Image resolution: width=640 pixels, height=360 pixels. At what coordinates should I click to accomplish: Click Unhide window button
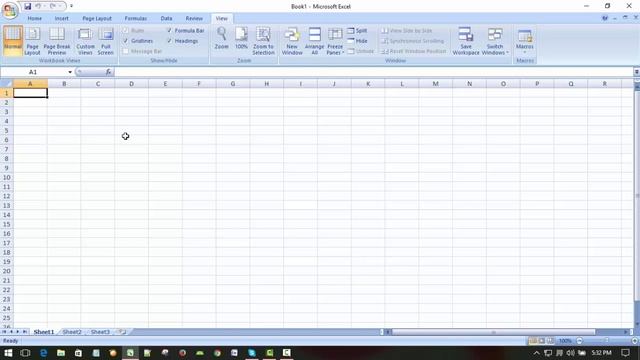pos(361,51)
